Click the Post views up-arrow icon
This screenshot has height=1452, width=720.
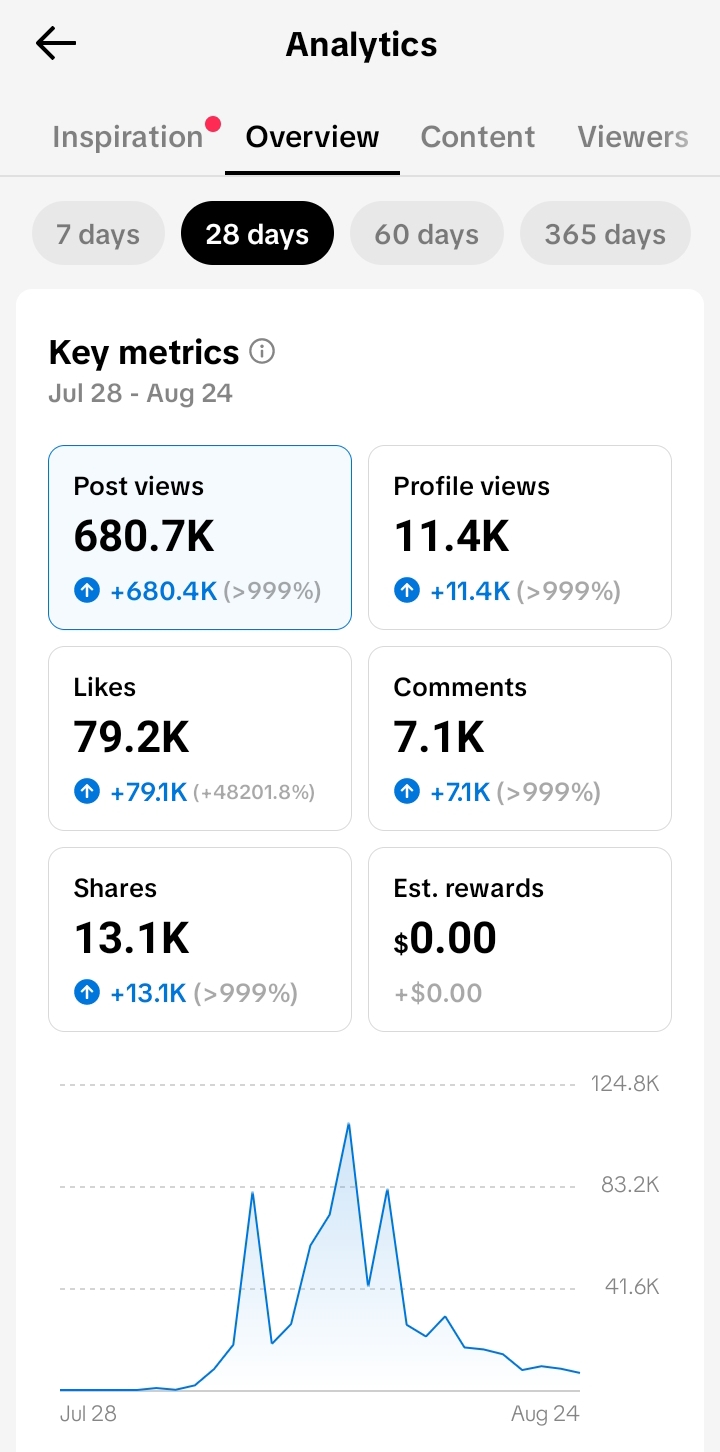[87, 591]
